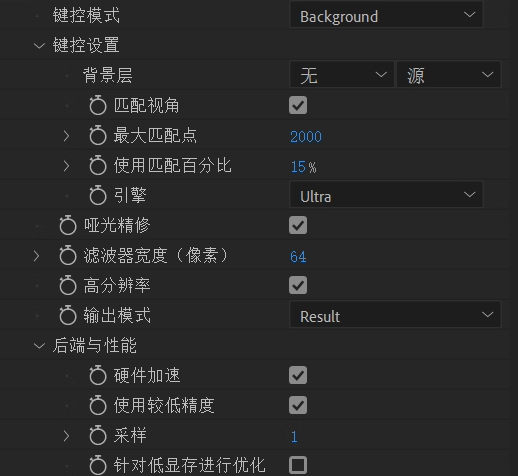Click stopwatch beside 高分辨率
This screenshot has height=476, width=518.
pos(68,285)
